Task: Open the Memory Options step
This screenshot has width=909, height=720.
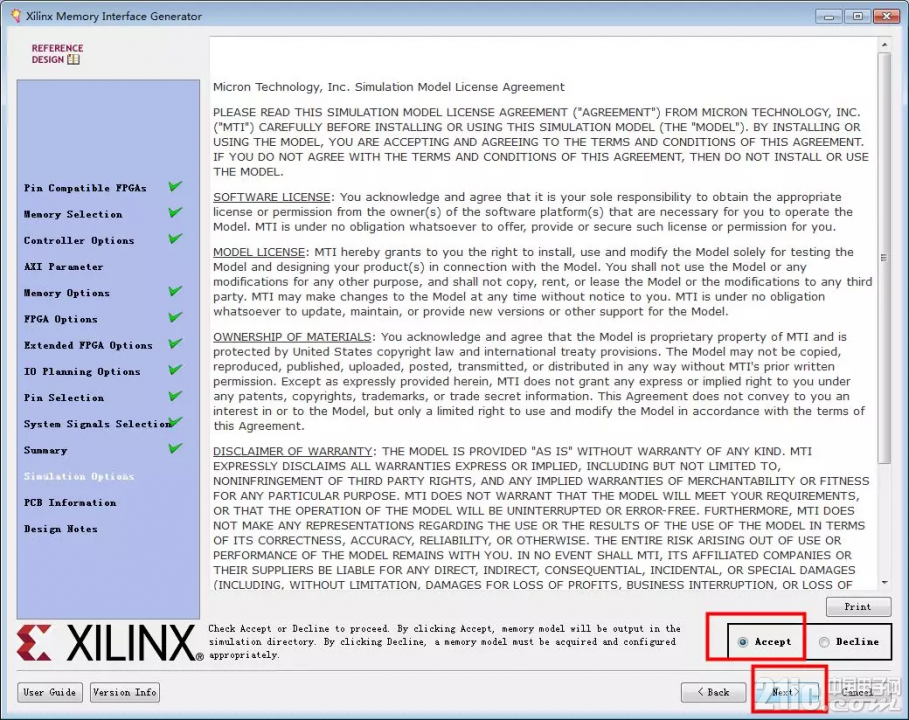Action: pos(67,293)
